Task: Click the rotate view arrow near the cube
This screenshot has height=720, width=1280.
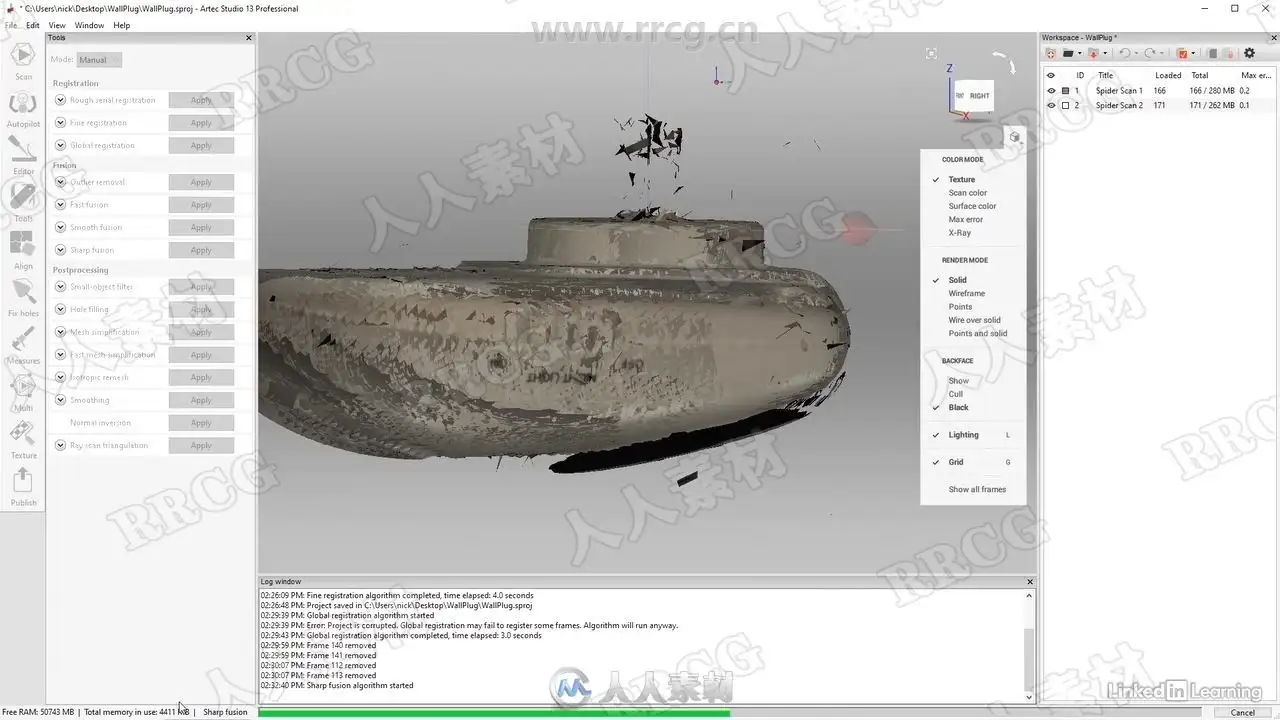Action: click(x=1005, y=62)
